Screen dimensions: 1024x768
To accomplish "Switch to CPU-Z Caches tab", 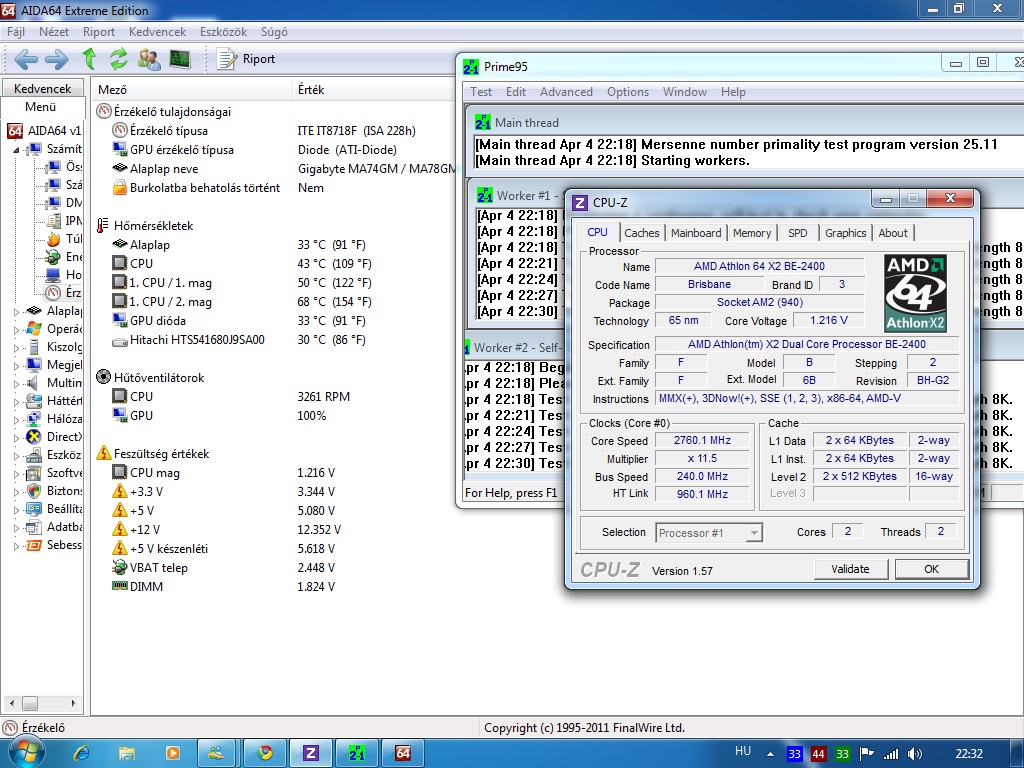I will [641, 233].
